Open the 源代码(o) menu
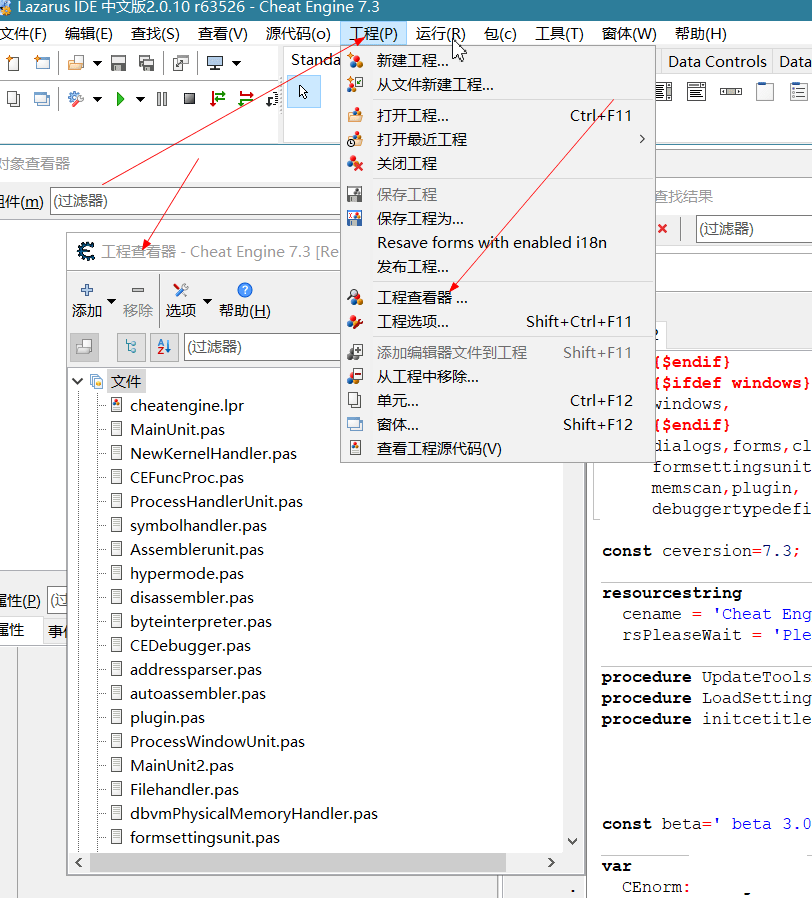812x898 pixels. pyautogui.click(x=298, y=34)
